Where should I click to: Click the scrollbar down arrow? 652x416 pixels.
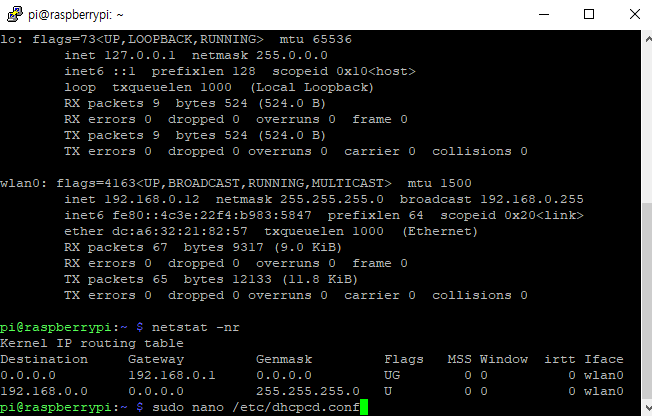[x=648, y=407]
